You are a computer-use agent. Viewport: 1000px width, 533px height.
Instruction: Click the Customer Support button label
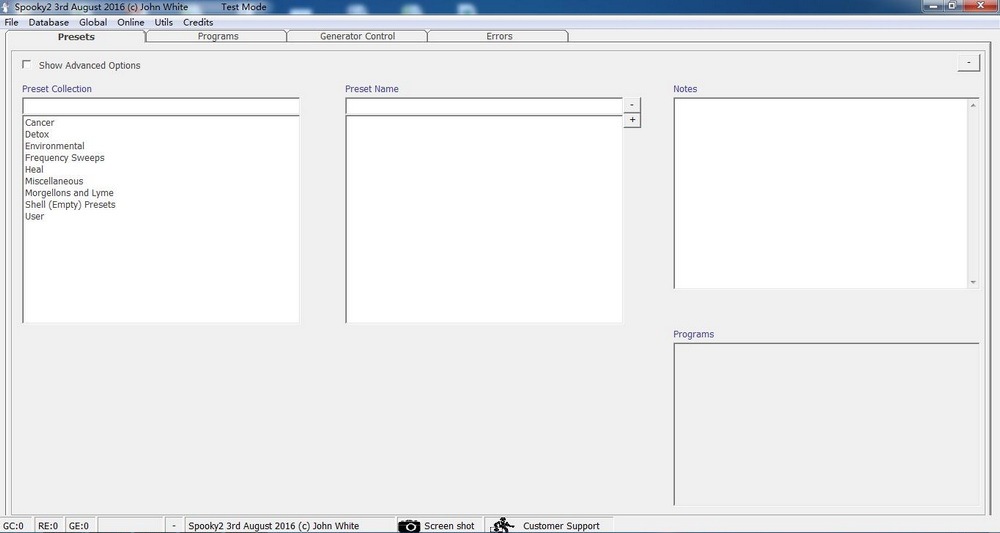(561, 526)
